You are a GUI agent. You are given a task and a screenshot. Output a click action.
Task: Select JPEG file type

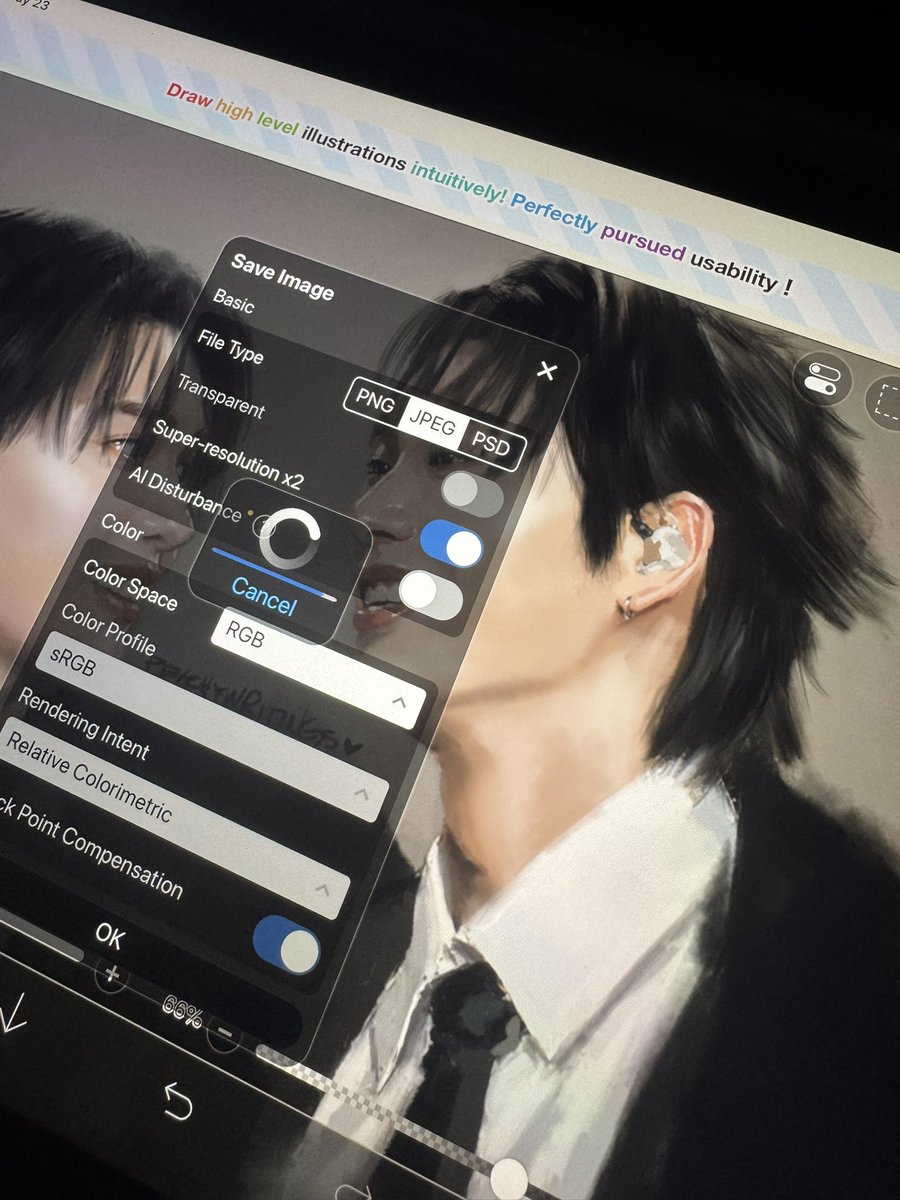tap(432, 426)
